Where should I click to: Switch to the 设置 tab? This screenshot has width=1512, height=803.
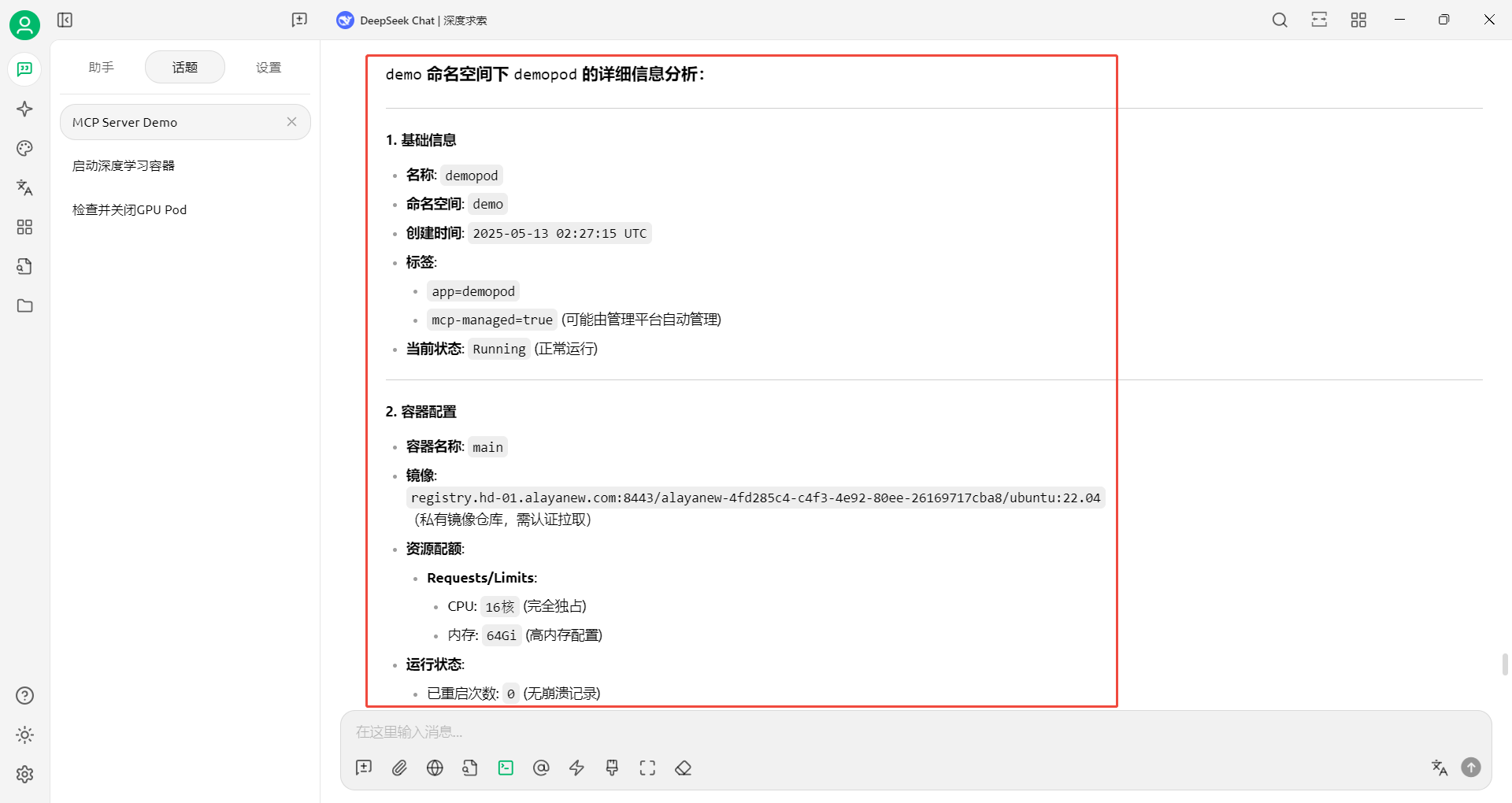[x=269, y=68]
